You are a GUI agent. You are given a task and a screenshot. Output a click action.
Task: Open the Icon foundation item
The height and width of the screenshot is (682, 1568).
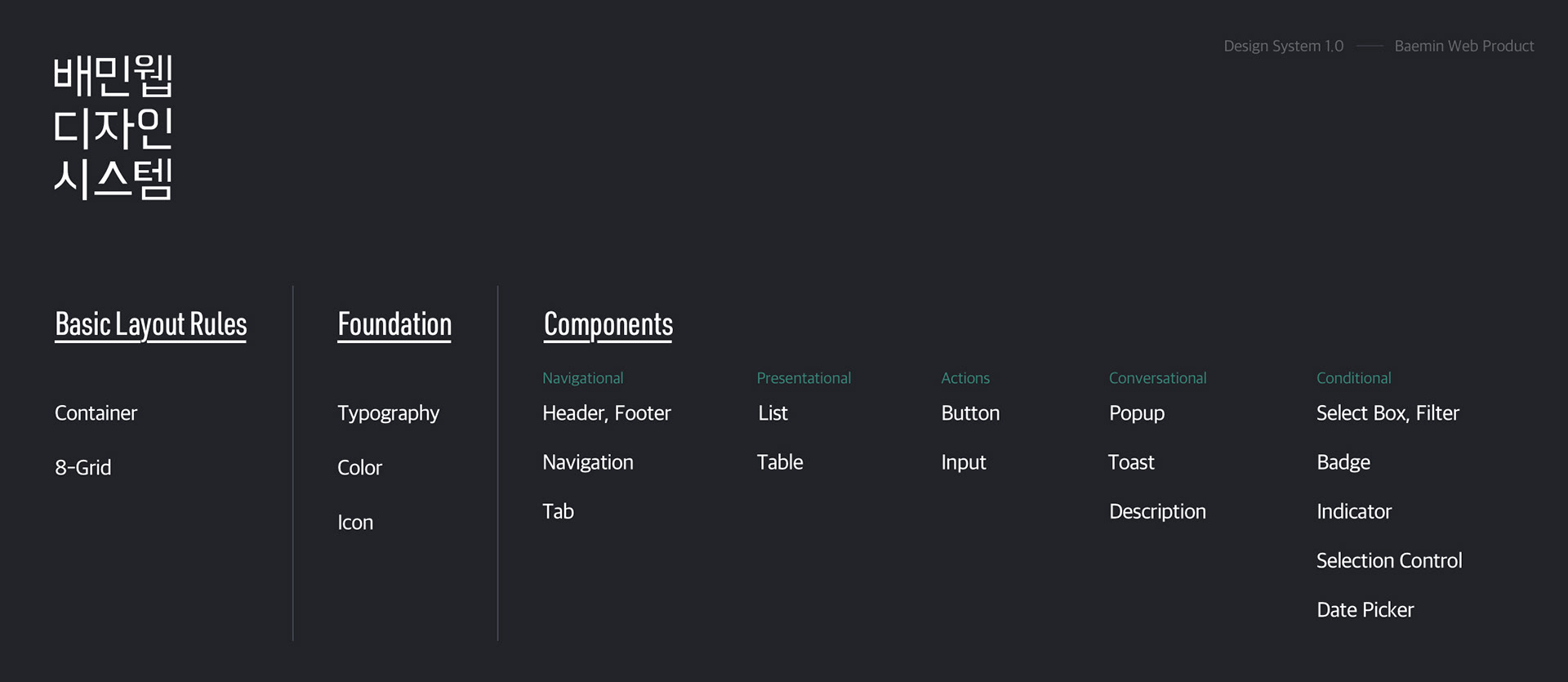tap(355, 523)
